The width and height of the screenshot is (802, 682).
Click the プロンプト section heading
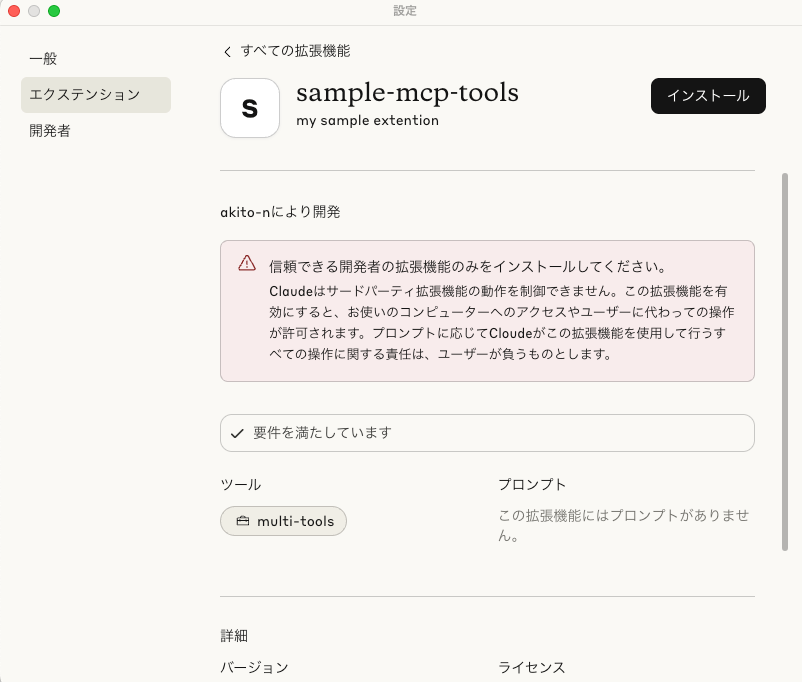tap(532, 485)
